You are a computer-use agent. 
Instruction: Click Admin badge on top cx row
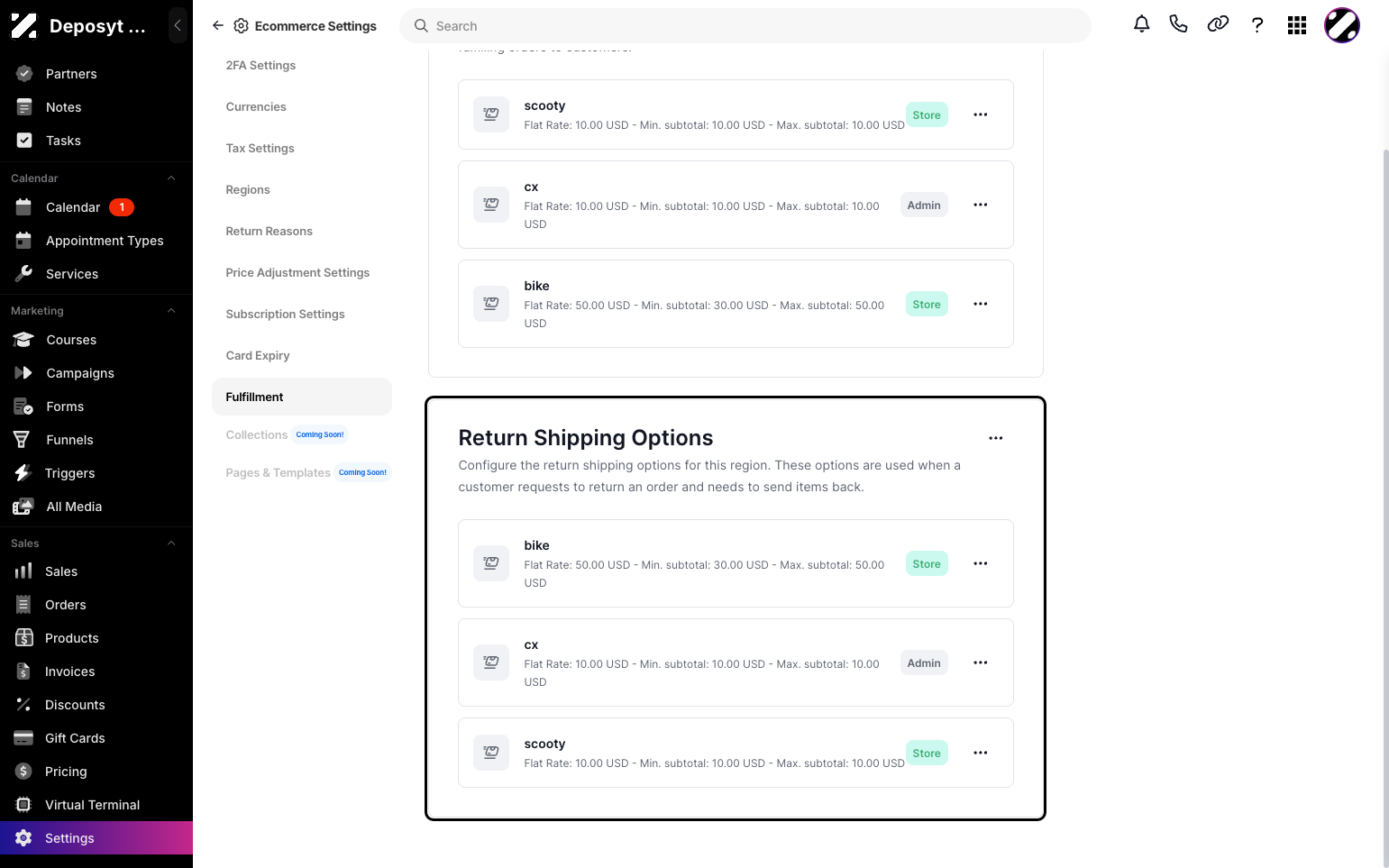click(924, 205)
